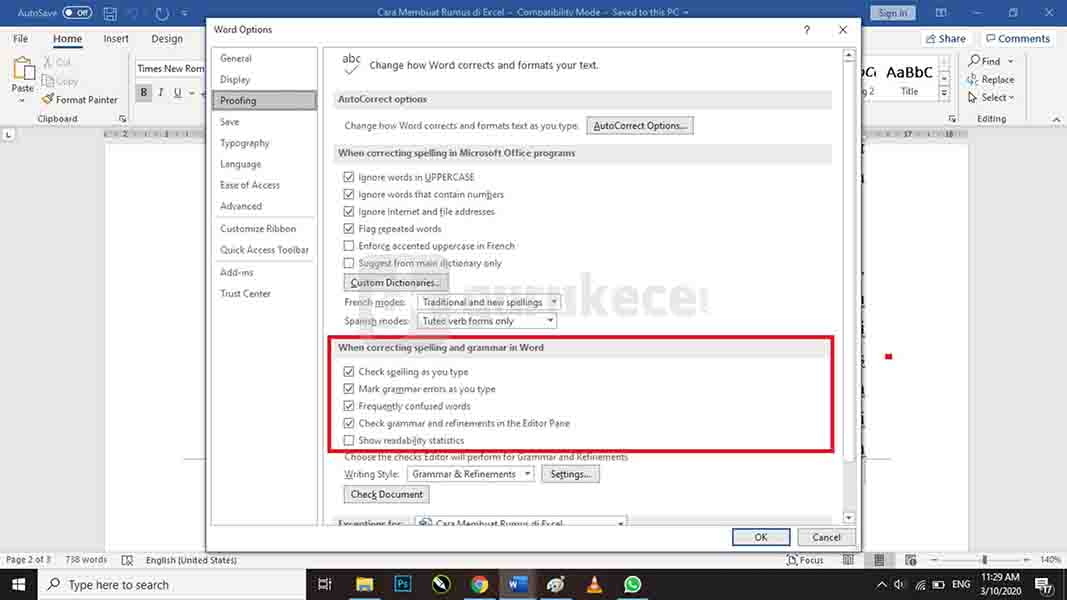Viewport: 1067px width, 600px height.
Task: Open WhatsApp from the taskbar
Action: [632, 584]
